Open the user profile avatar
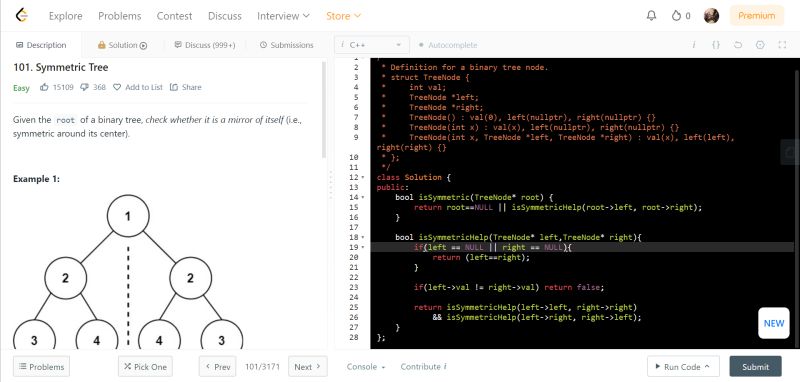 (x=711, y=15)
